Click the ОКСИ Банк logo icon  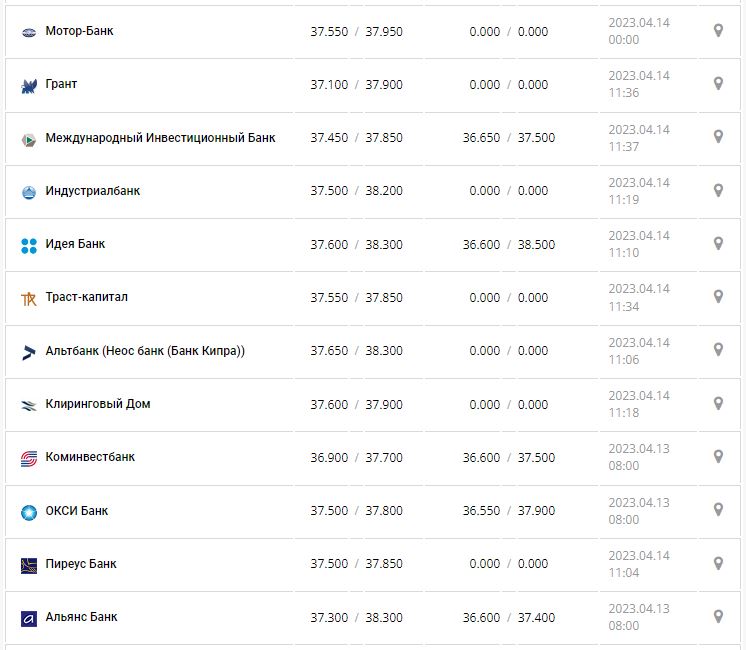28,512
